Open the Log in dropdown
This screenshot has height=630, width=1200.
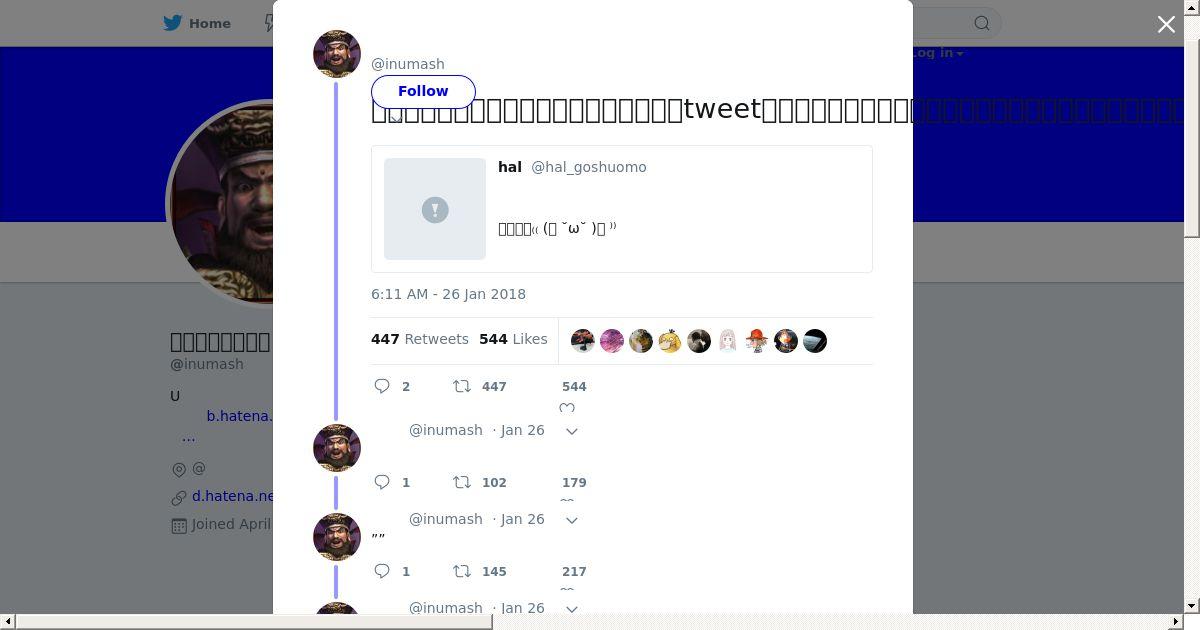click(938, 53)
